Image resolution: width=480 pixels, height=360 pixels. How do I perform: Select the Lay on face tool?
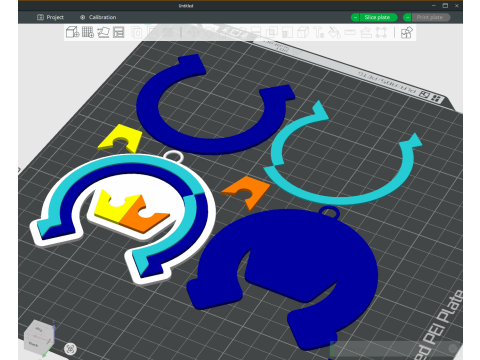(240, 32)
